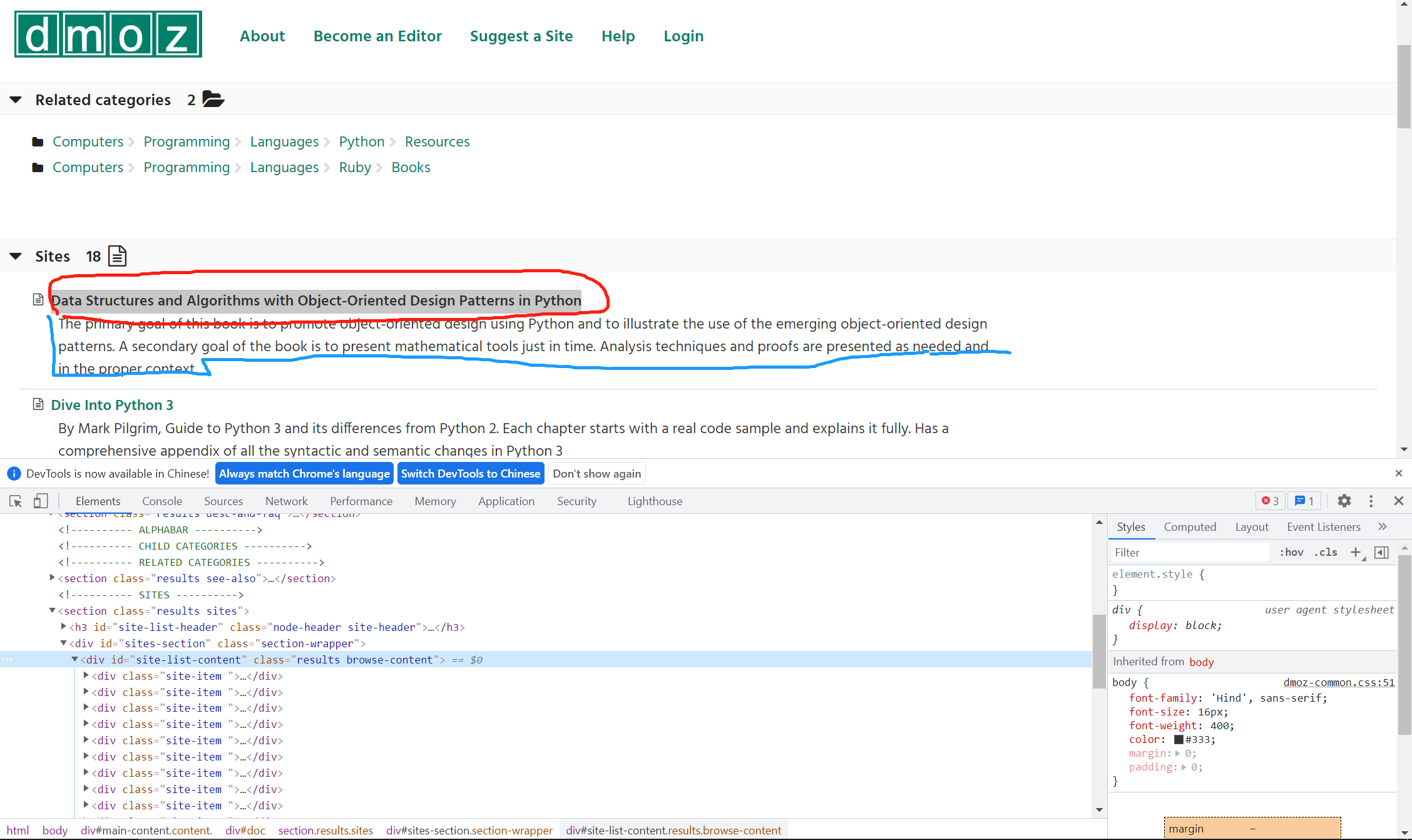The height and width of the screenshot is (840, 1412).
Task: Expand the margin shorthand triangle
Action: (1178, 753)
